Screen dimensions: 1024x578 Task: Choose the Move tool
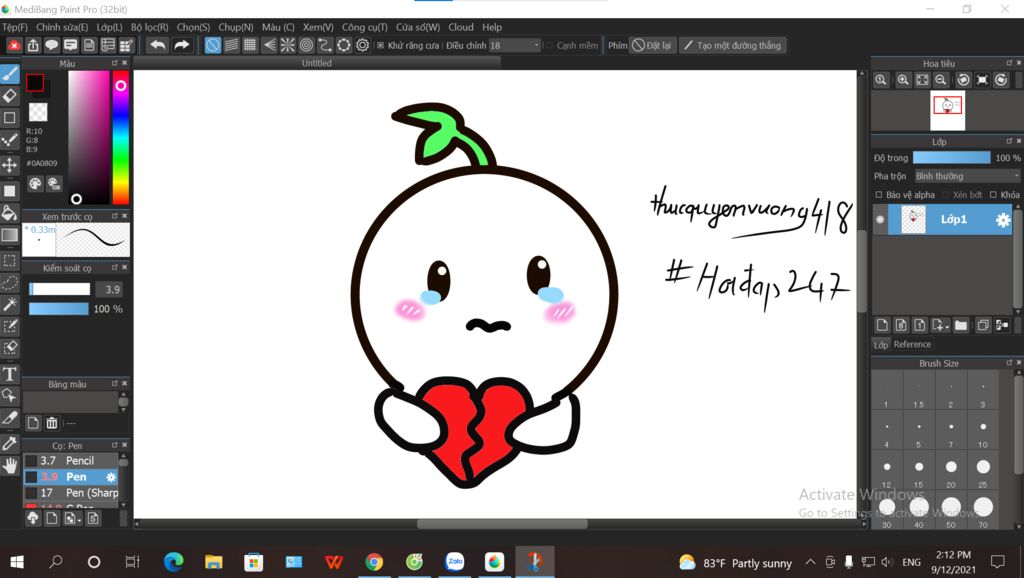(x=10, y=165)
